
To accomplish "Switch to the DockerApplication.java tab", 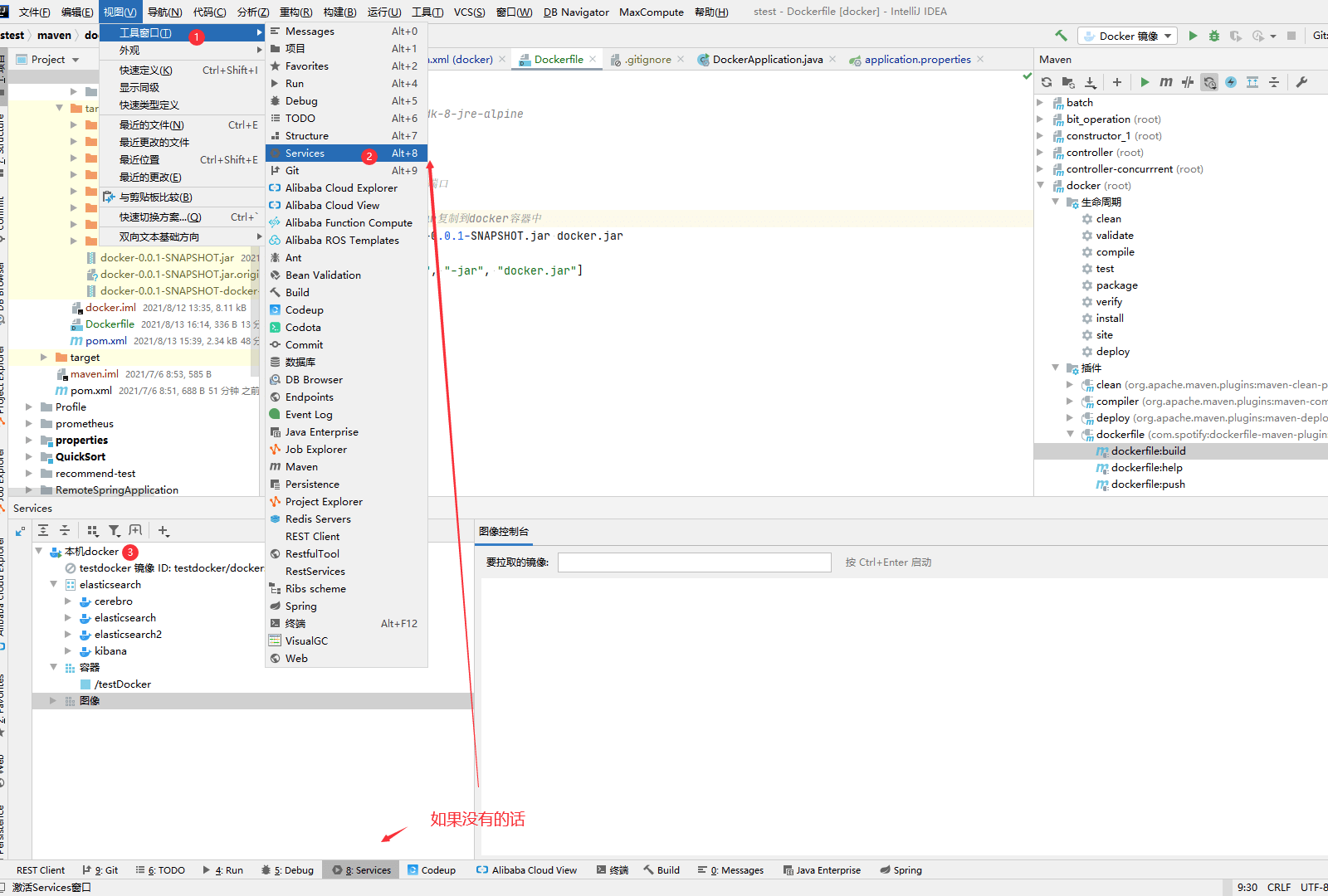I will point(767,60).
